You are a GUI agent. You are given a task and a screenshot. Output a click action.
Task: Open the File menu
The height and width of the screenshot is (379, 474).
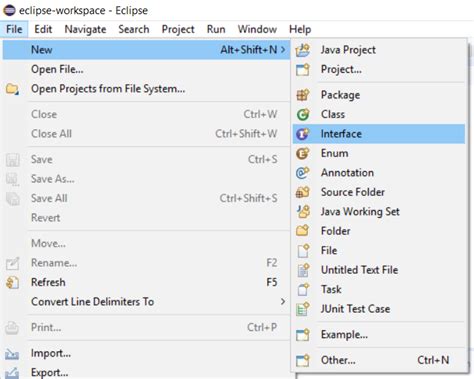14,29
